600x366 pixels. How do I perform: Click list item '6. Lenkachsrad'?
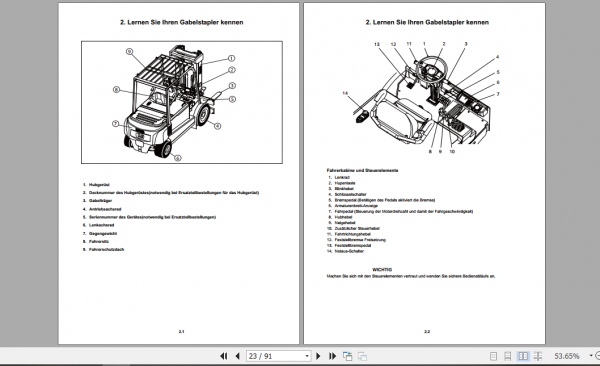click(x=99, y=225)
